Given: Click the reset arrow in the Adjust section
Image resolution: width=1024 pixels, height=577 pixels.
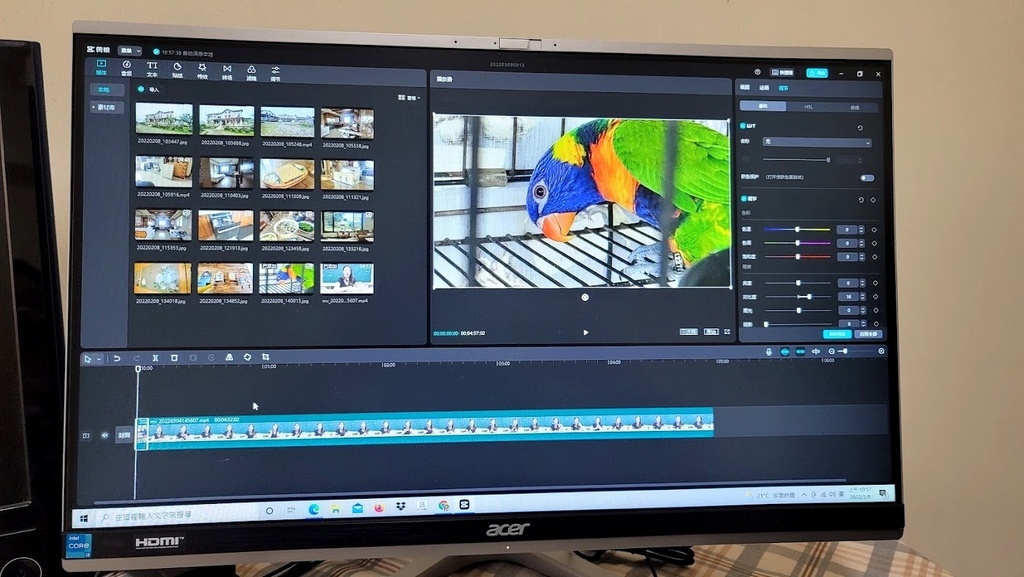Looking at the screenshot, I should click(x=861, y=200).
